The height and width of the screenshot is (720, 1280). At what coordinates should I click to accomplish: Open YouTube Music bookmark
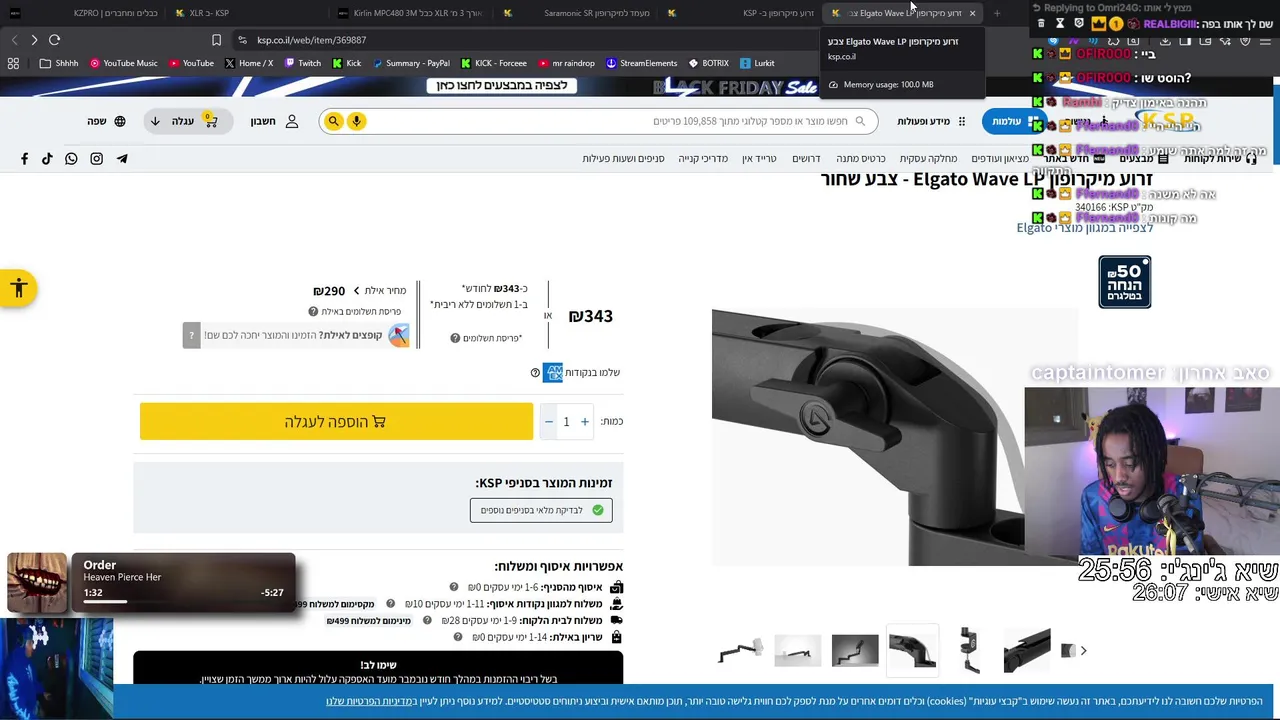[124, 63]
